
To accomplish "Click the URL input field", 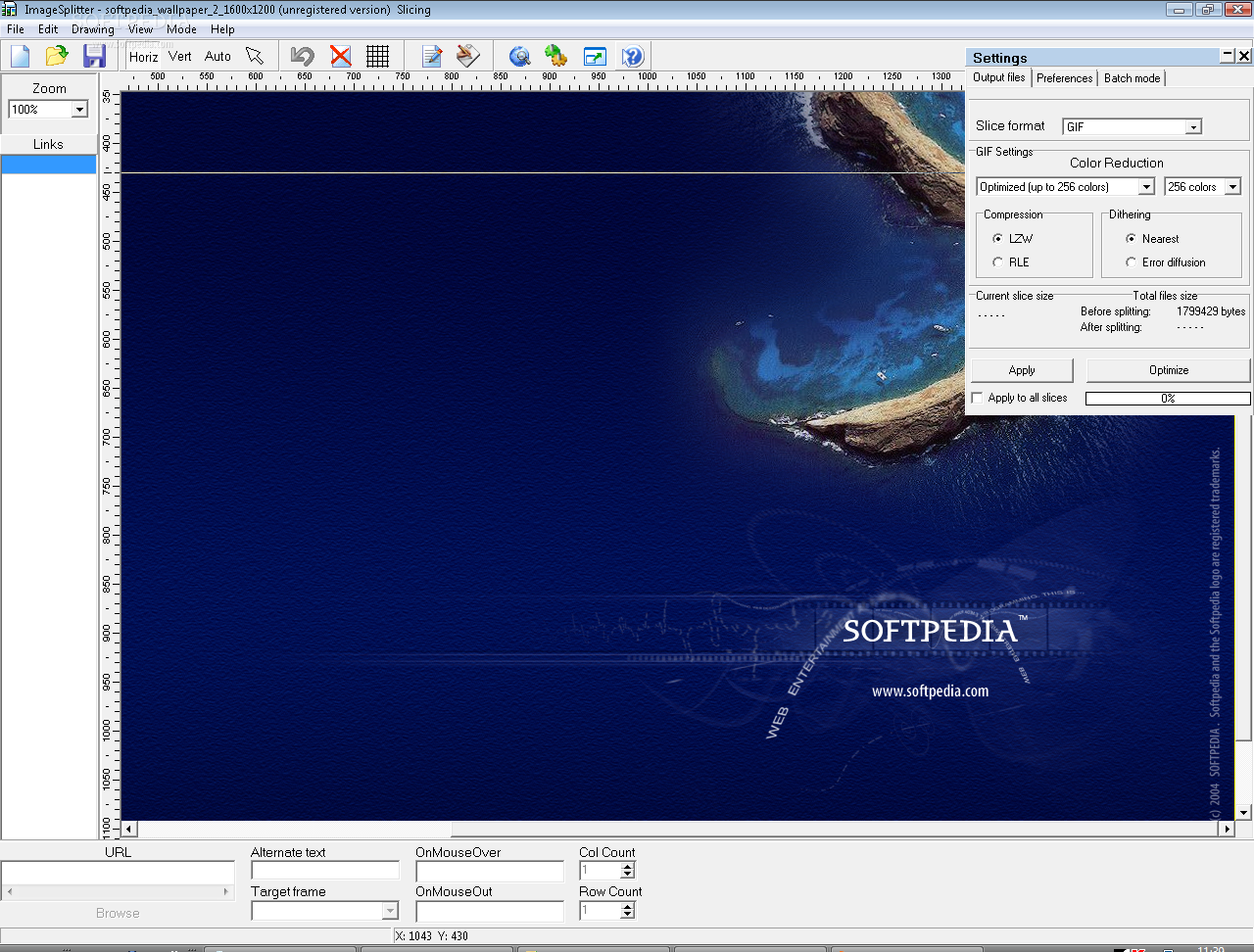I will pos(118,872).
